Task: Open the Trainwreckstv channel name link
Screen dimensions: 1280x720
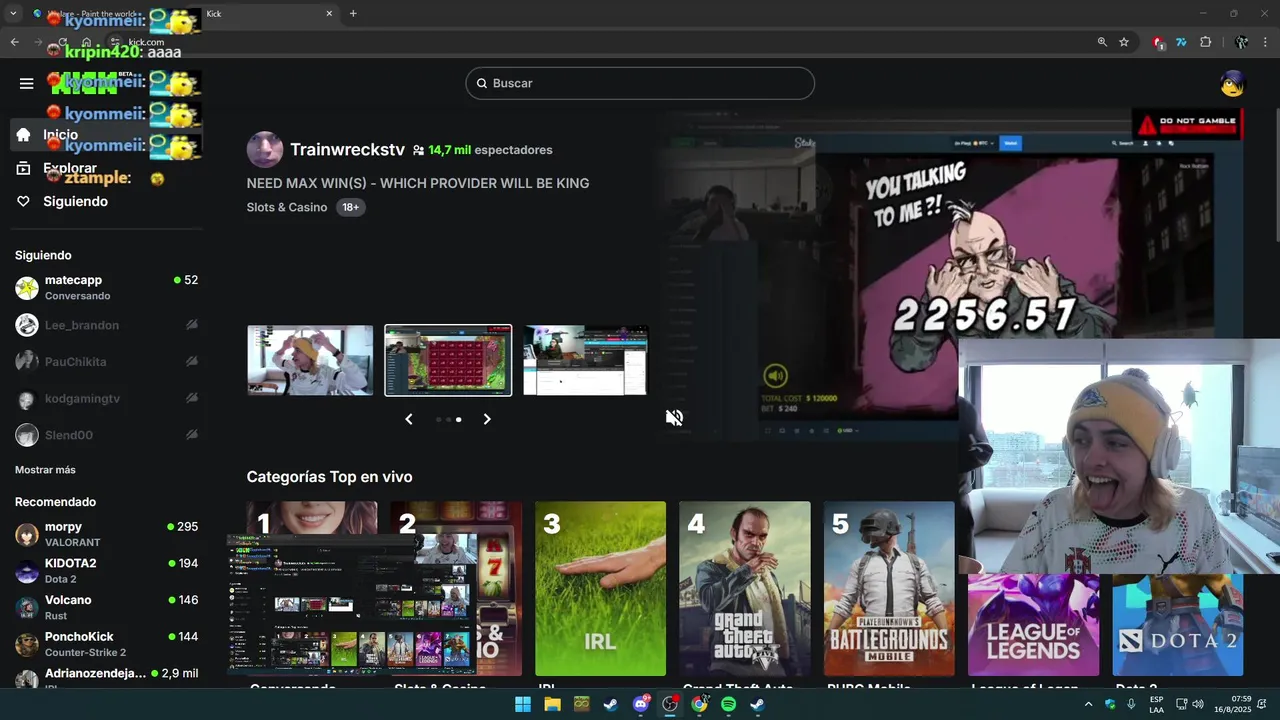Action: (347, 149)
